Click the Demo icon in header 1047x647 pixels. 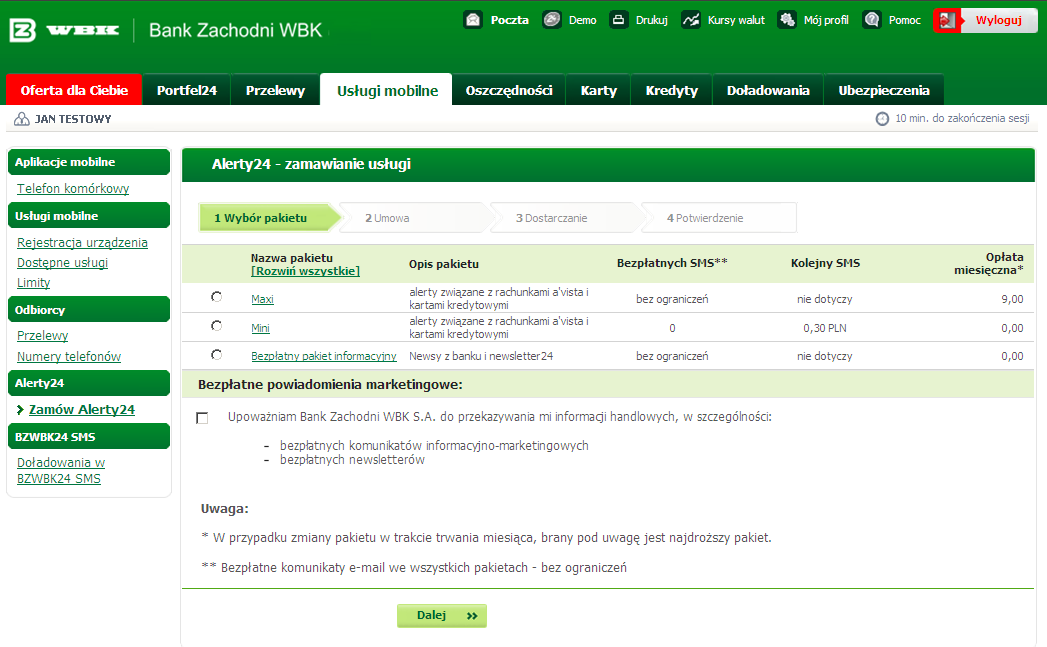coord(552,20)
